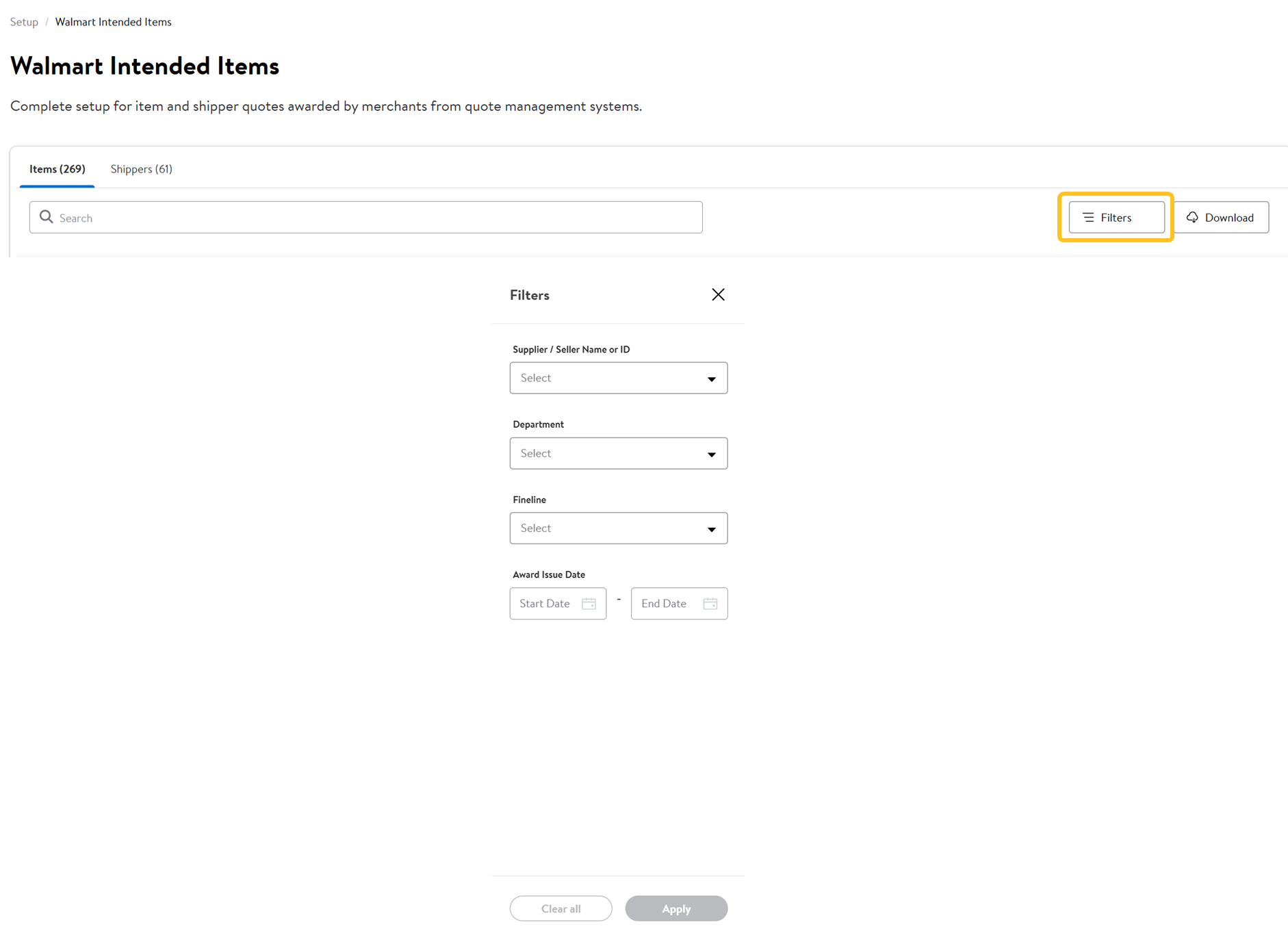
Task: Expand Supplier / Seller Name dropdown
Action: [x=618, y=378]
